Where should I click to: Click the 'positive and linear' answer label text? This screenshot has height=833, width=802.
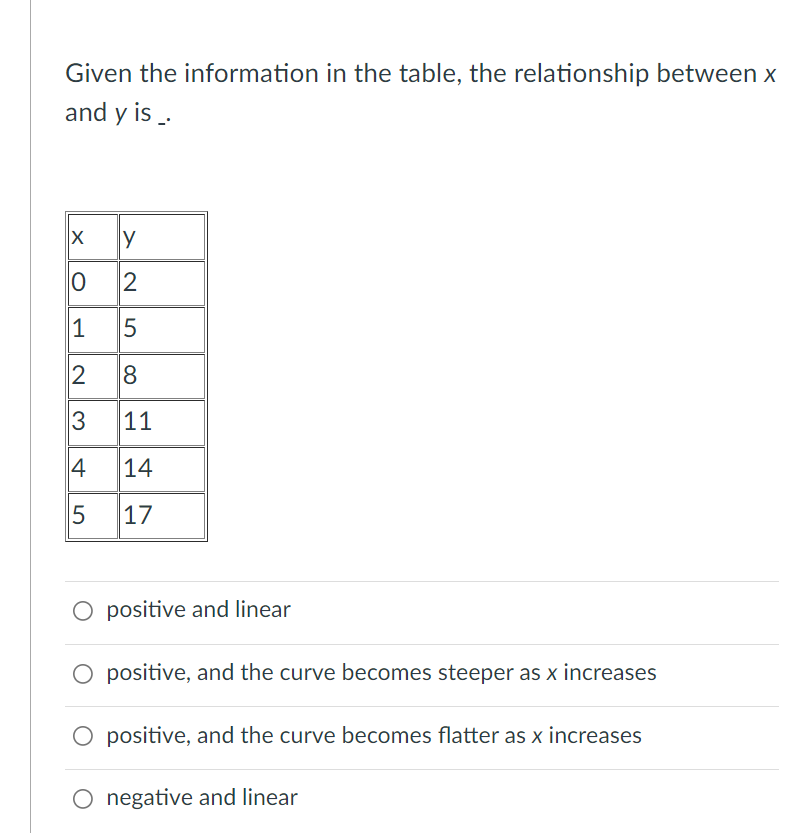pos(198,610)
